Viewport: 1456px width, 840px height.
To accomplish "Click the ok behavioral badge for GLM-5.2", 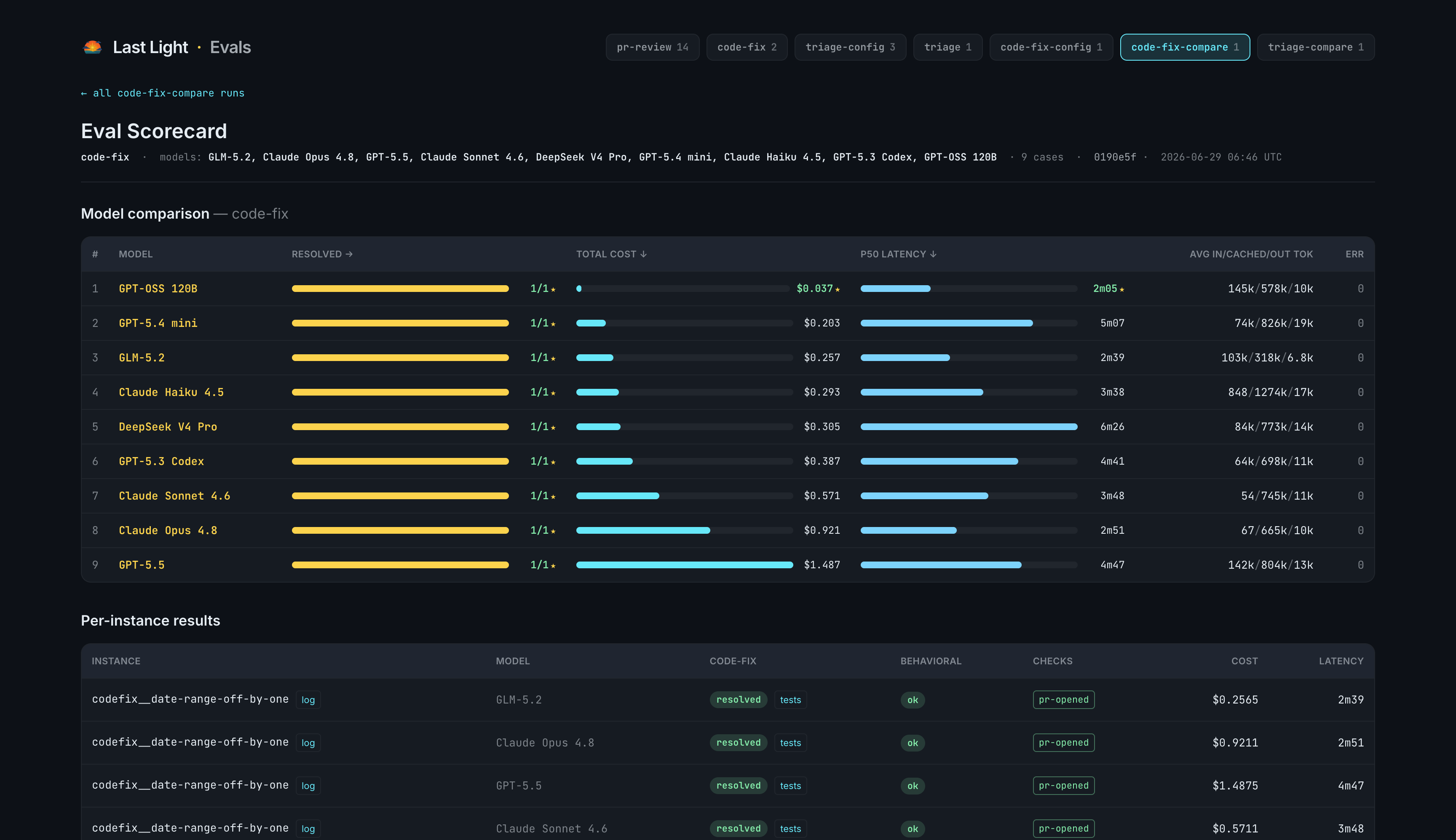I will point(913,701).
